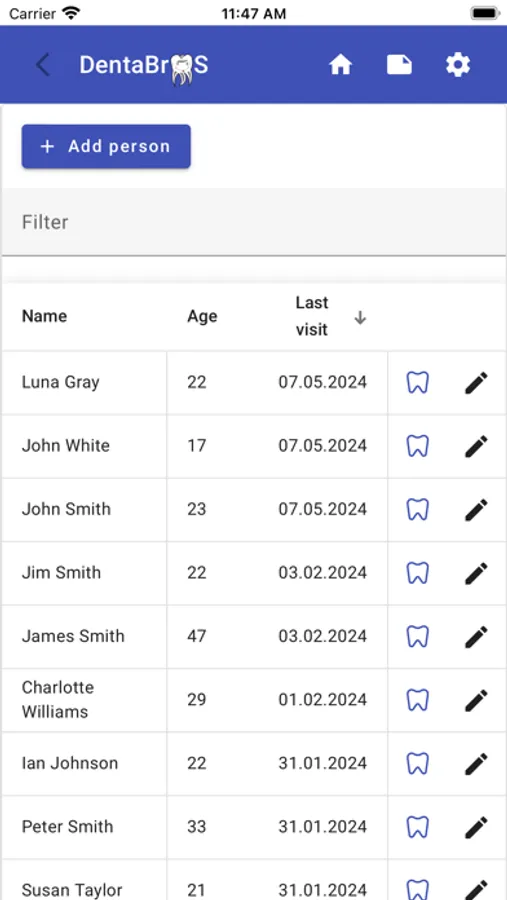
Task: Click age 33 in Peter Smith's row
Action: click(x=196, y=827)
